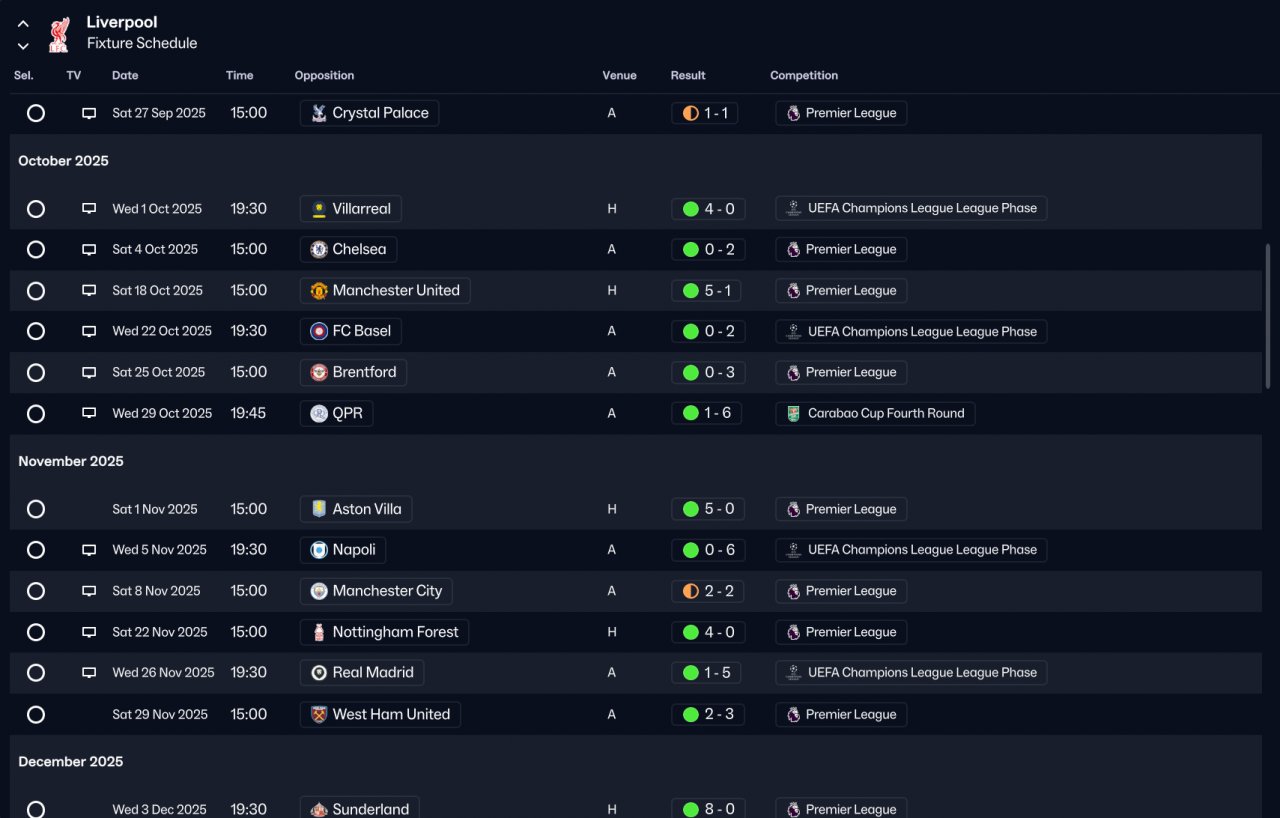Image resolution: width=1280 pixels, height=818 pixels.
Task: Click the Manchester United crest icon
Action: [x=319, y=291]
